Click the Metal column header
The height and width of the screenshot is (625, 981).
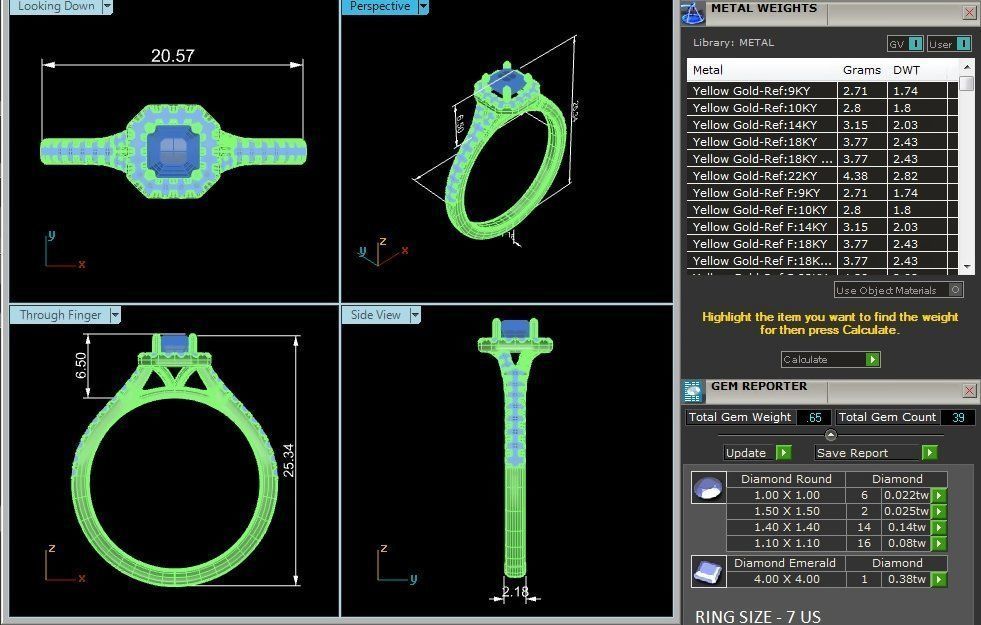[x=762, y=70]
